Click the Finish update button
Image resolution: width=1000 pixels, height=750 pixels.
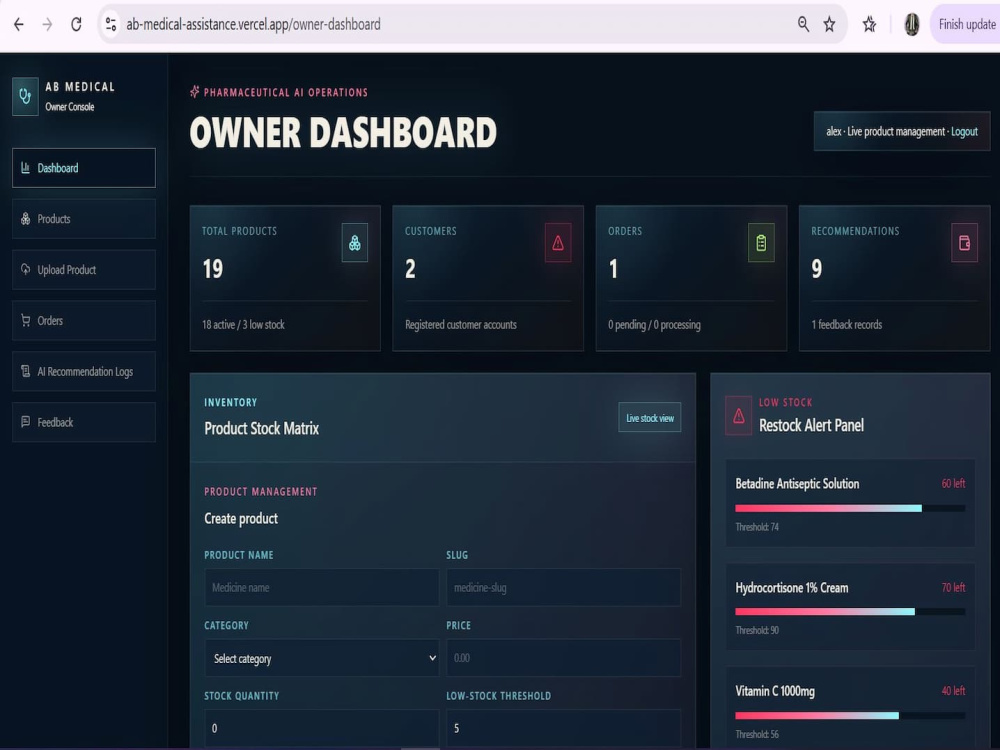(966, 24)
